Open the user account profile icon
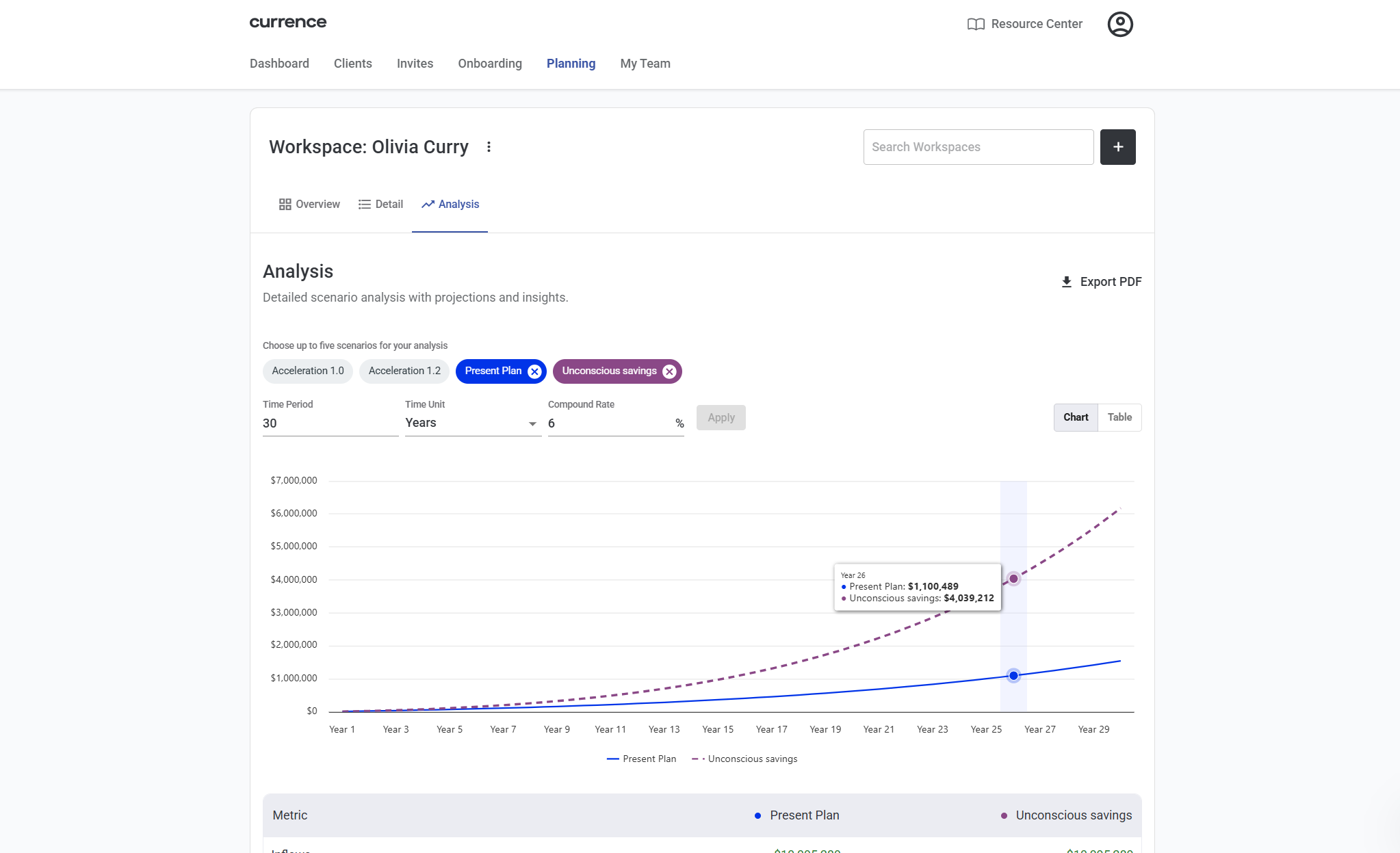The width and height of the screenshot is (1400, 853). coord(1120,24)
